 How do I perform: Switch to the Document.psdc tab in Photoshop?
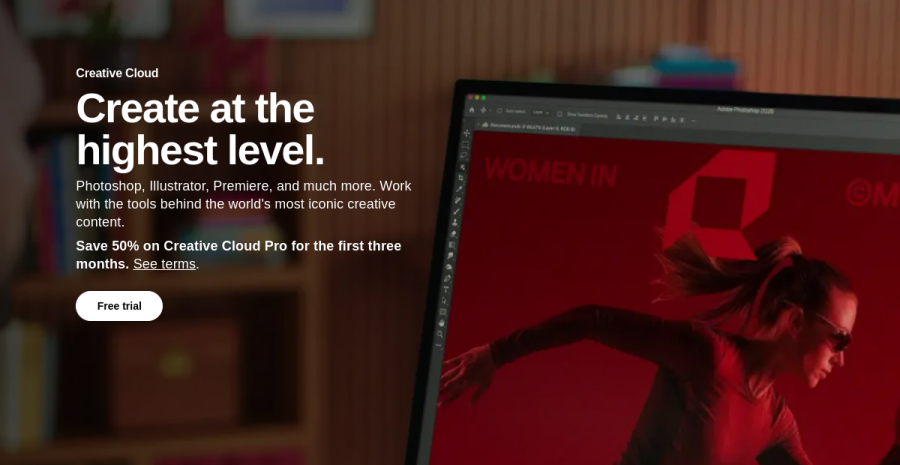coord(529,126)
